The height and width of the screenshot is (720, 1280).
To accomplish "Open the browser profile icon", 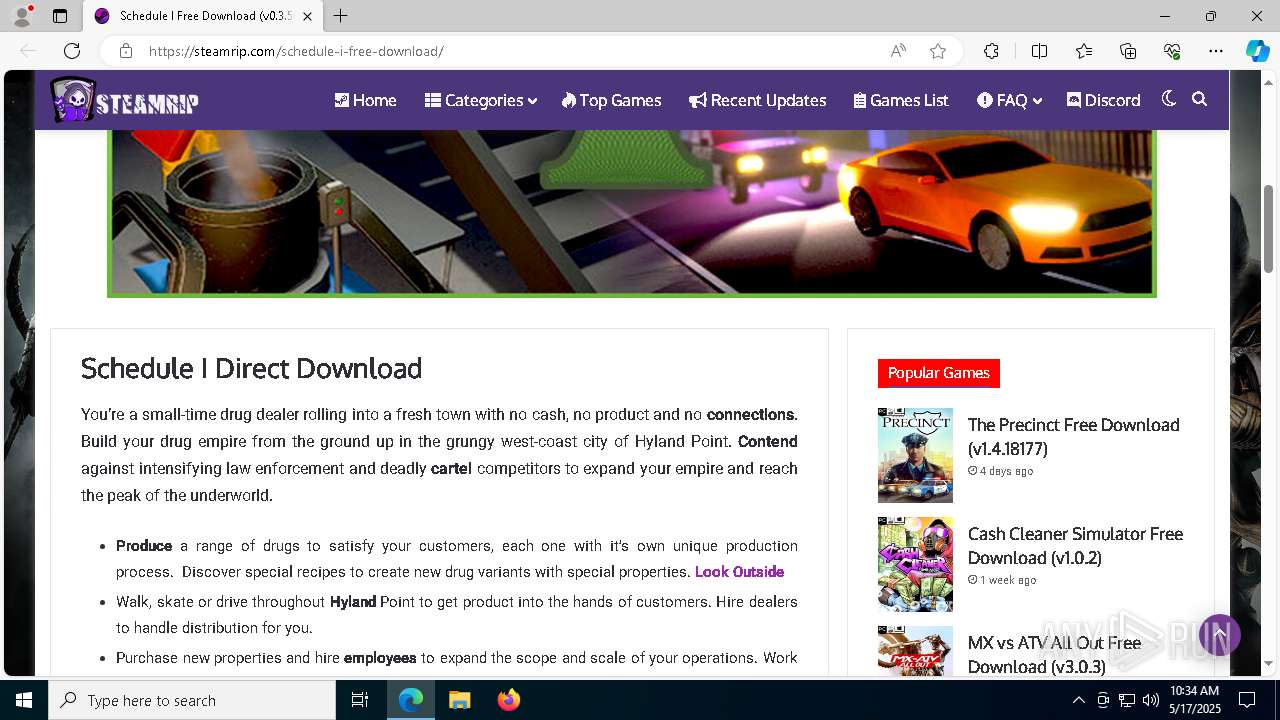I will pos(22,16).
